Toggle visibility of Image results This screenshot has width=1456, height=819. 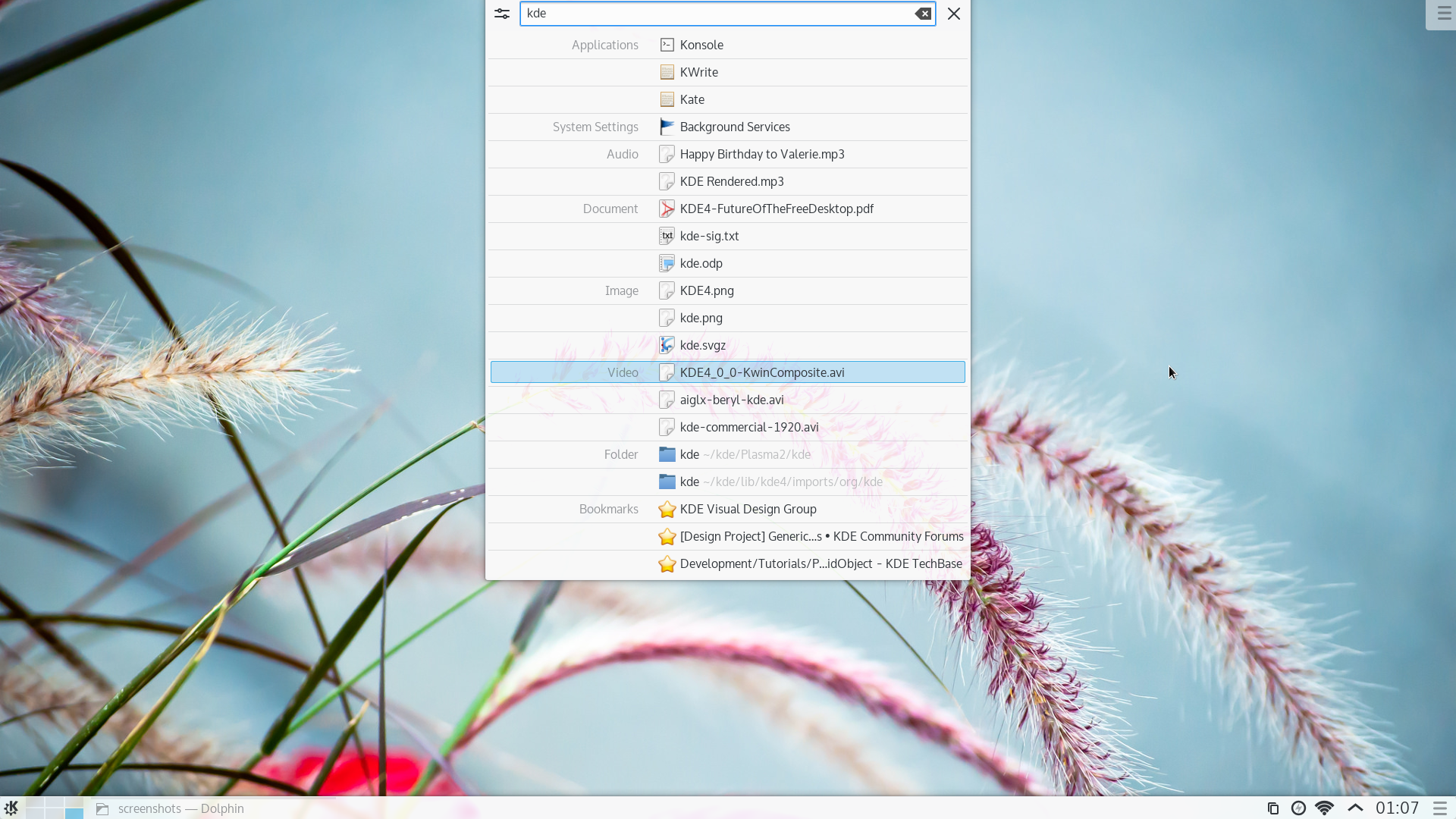(x=621, y=290)
